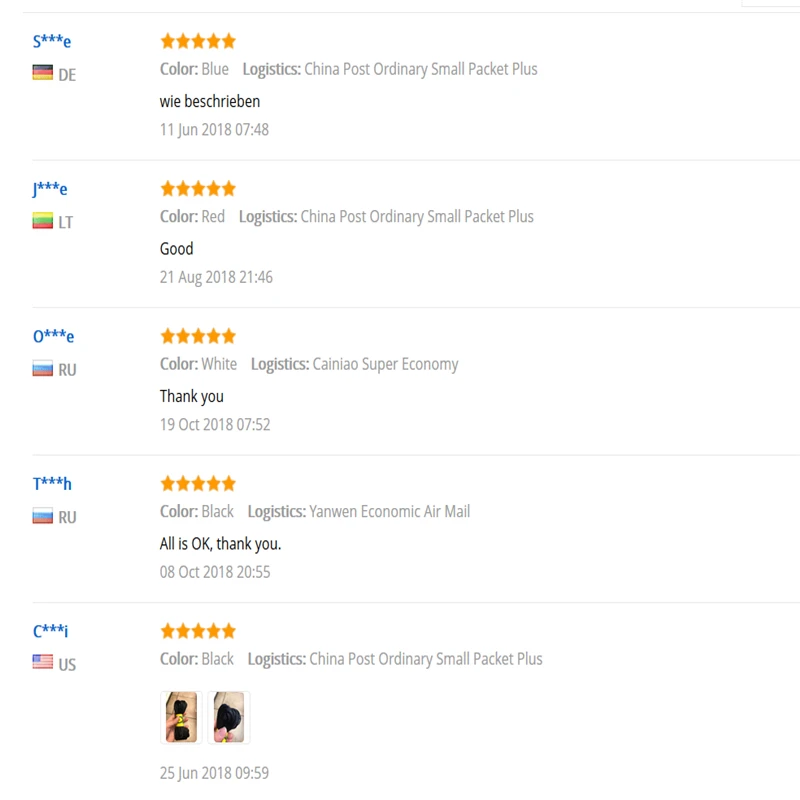Image resolution: width=800 pixels, height=800 pixels.
Task: Open reviewer profile T***h
Action: 52,483
